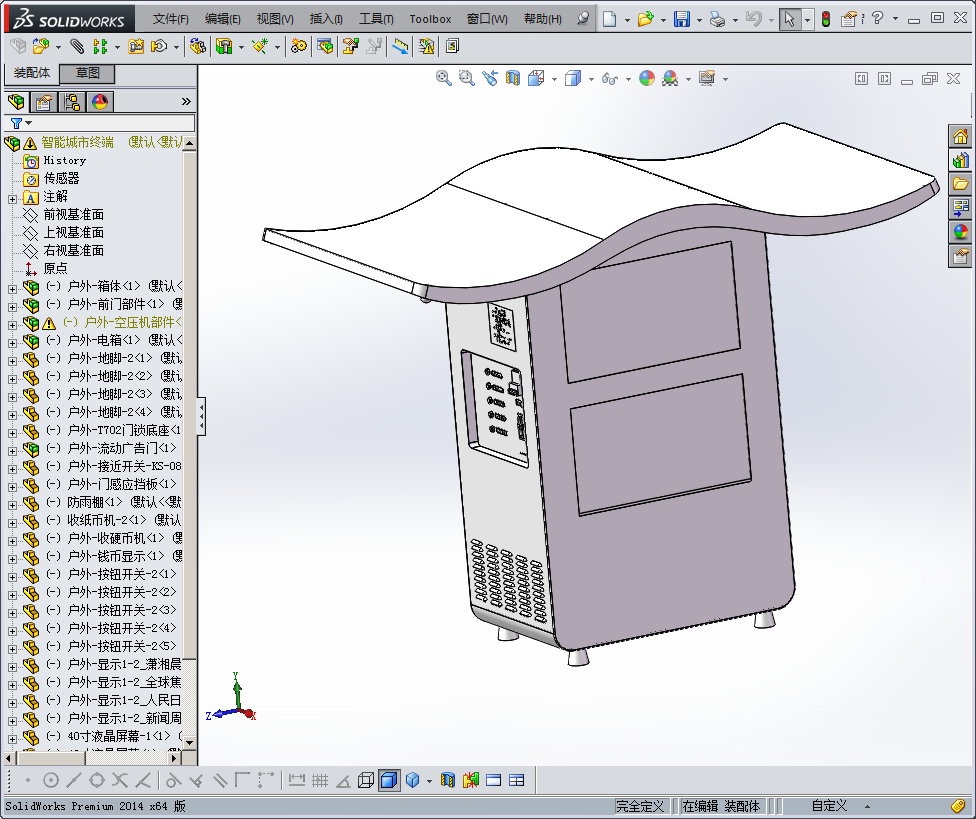
Task: Click the New Motion Study gear icon
Action: click(x=299, y=46)
